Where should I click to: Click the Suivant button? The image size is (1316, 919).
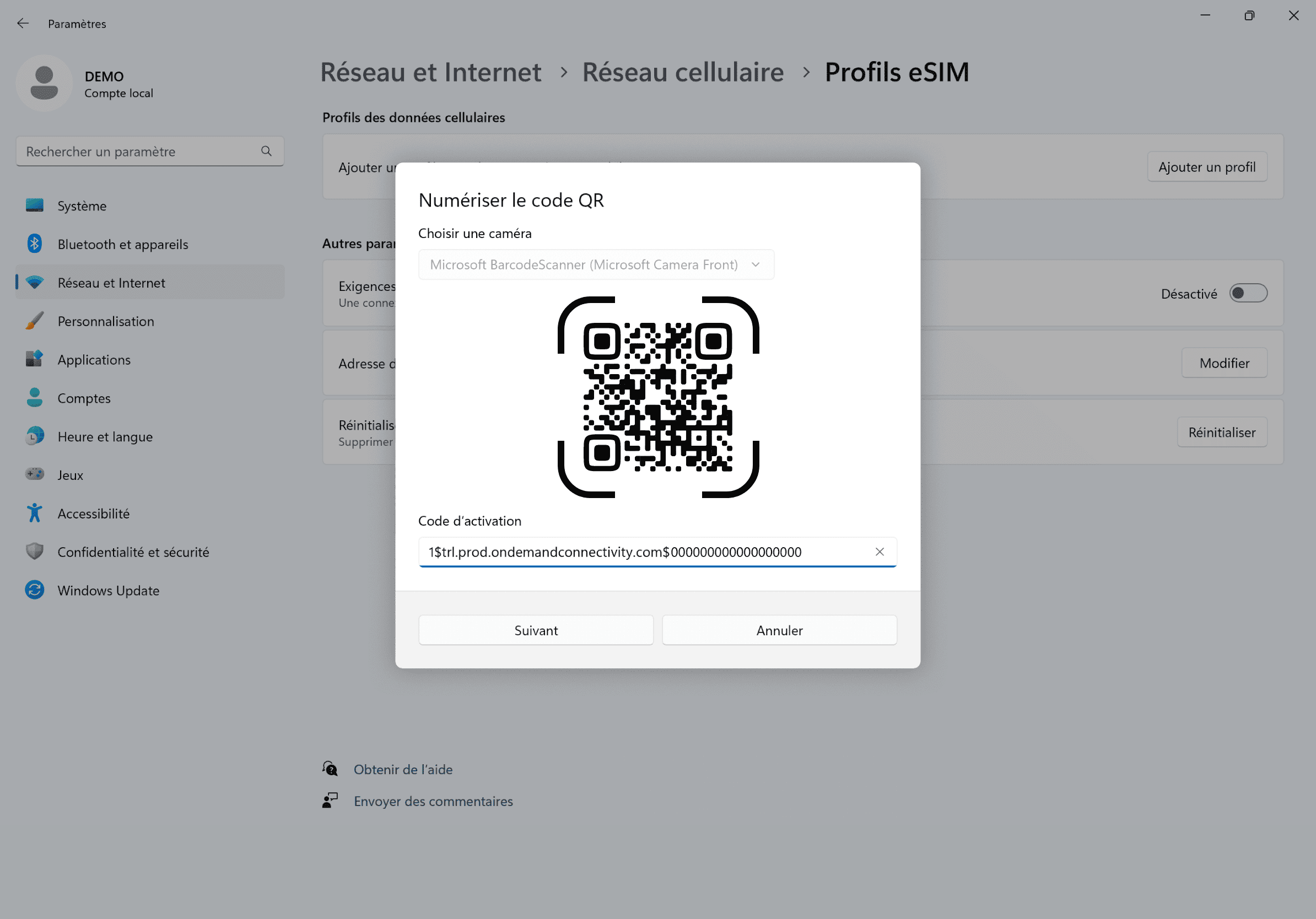pos(536,630)
